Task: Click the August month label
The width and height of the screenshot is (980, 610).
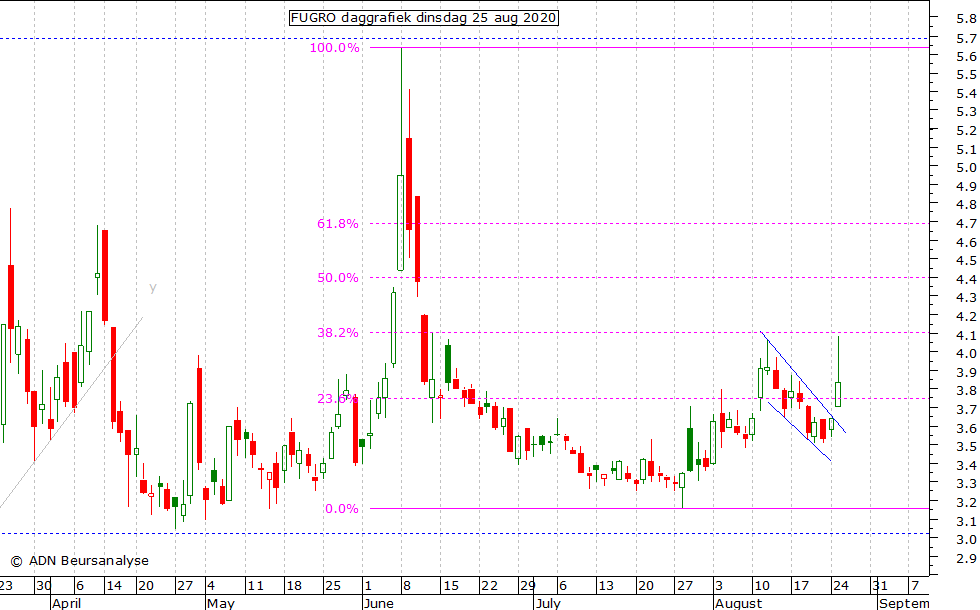Action: [739, 603]
